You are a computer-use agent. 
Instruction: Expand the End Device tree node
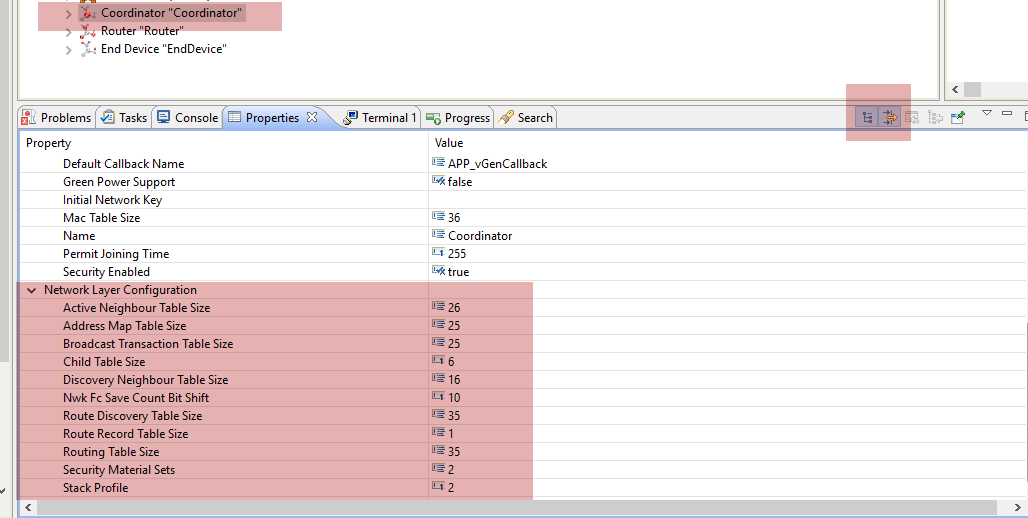pos(68,50)
